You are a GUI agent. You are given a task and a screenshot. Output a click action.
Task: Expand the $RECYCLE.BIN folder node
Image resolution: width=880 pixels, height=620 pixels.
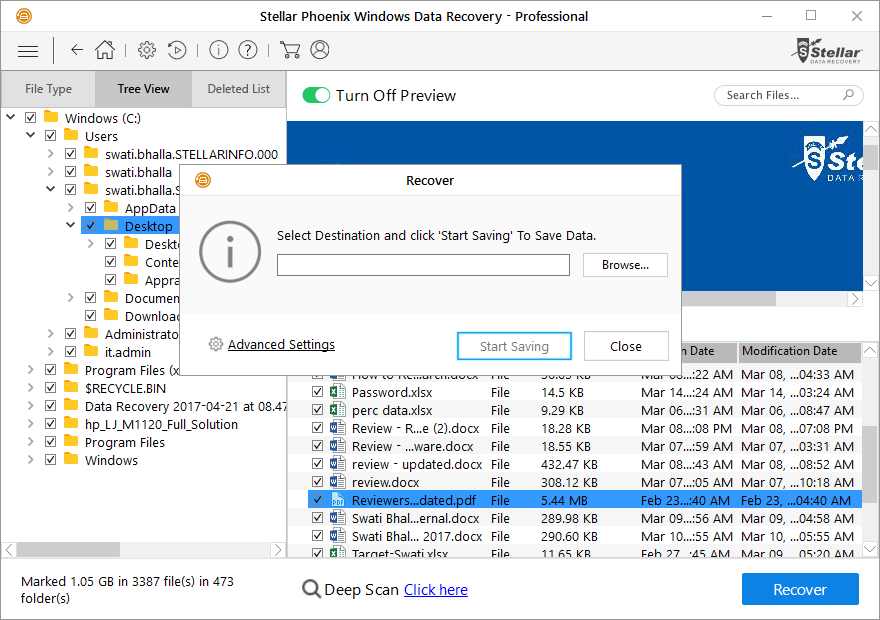[31, 388]
